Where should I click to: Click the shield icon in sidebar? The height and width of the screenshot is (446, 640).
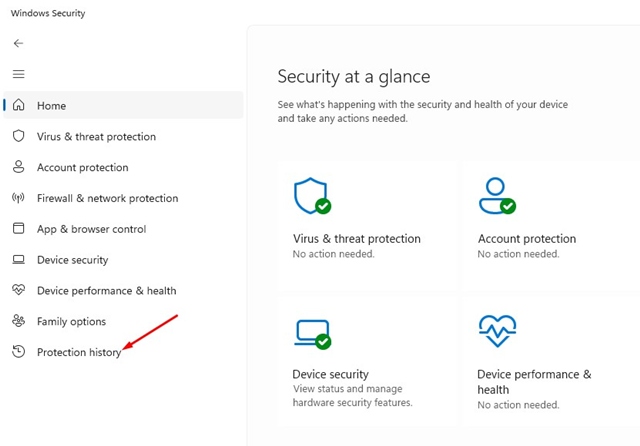[18, 136]
